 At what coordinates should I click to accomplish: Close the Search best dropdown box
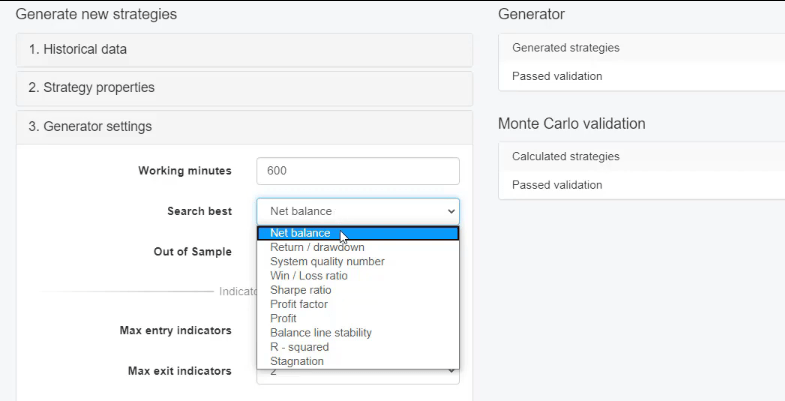[x=357, y=211]
